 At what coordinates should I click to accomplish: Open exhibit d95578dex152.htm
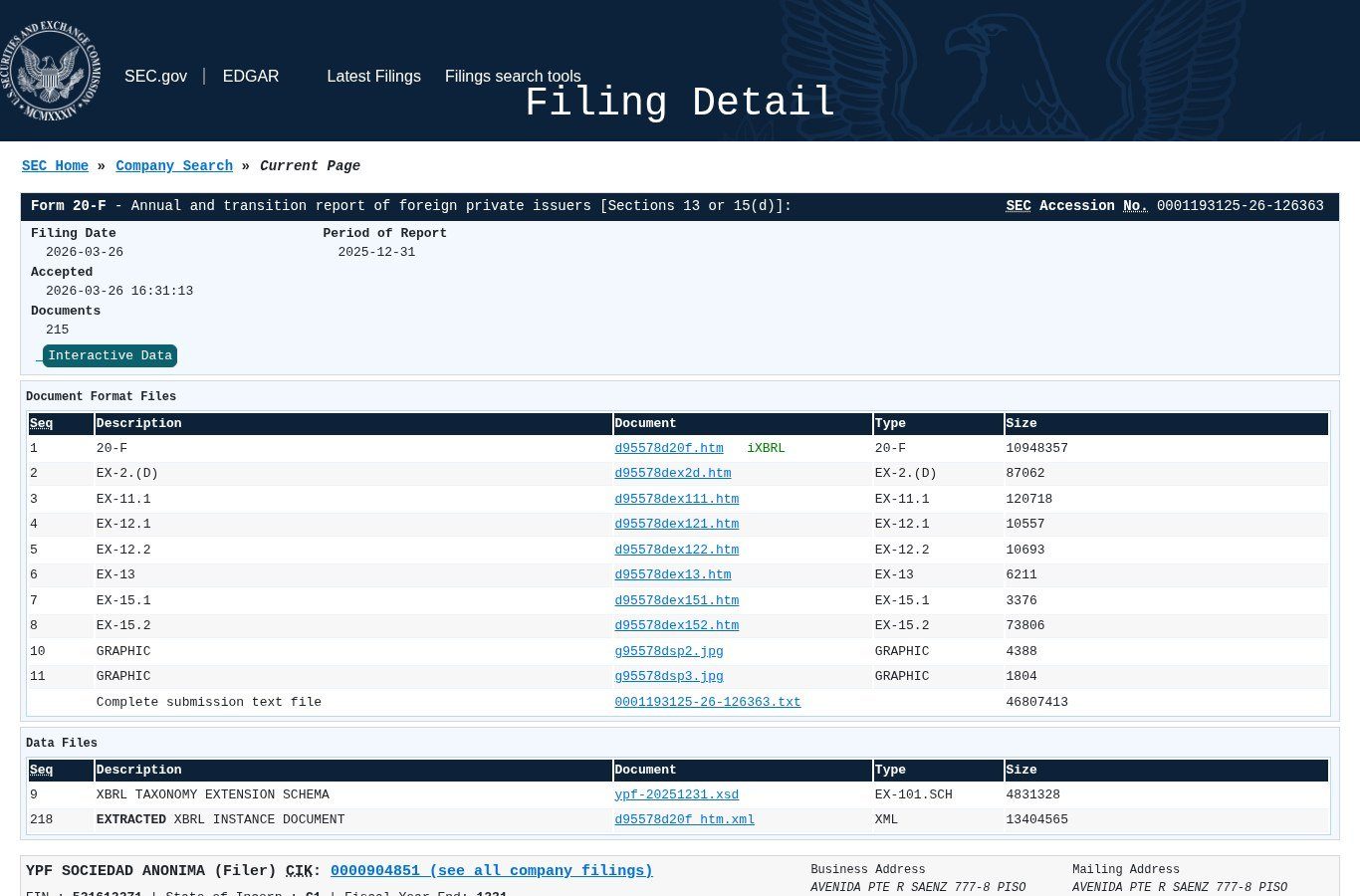(677, 625)
